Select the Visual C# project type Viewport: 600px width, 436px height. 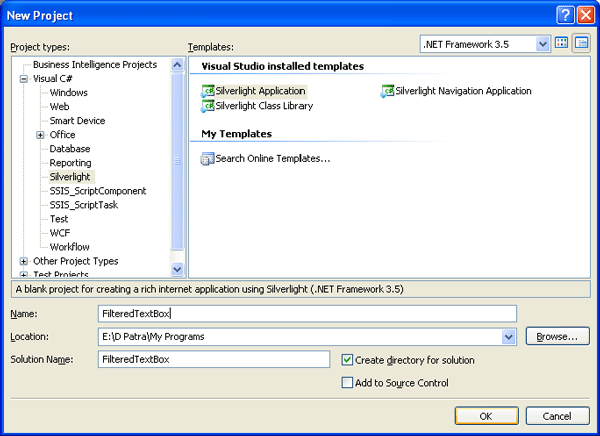pyautogui.click(x=52, y=79)
